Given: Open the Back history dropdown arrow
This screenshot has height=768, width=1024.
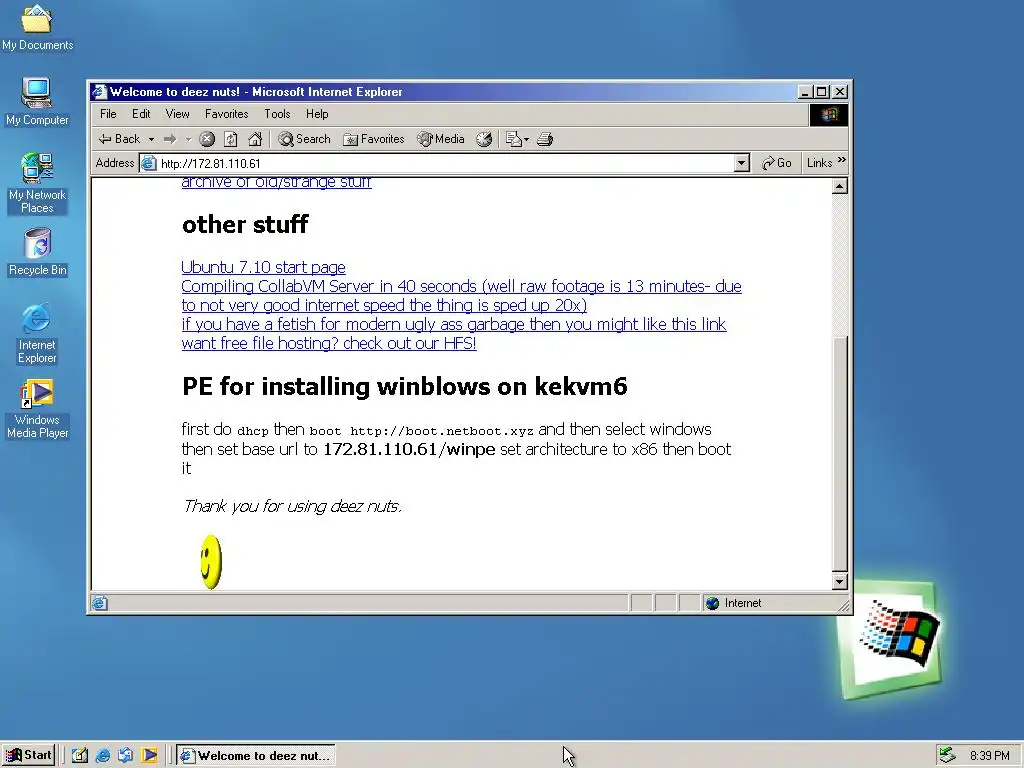Looking at the screenshot, I should point(151,139).
